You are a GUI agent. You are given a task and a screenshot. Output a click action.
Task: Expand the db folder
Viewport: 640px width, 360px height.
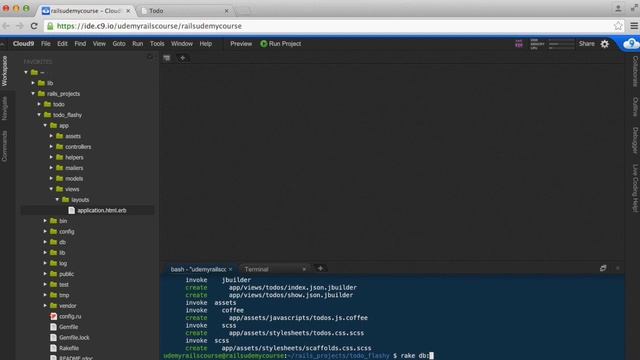(x=45, y=242)
